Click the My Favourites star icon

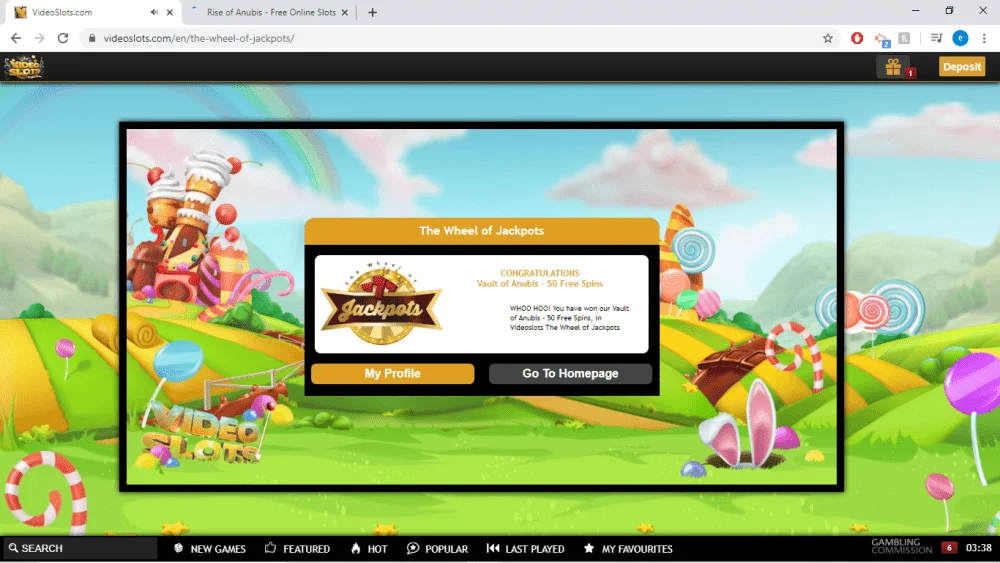coord(589,548)
